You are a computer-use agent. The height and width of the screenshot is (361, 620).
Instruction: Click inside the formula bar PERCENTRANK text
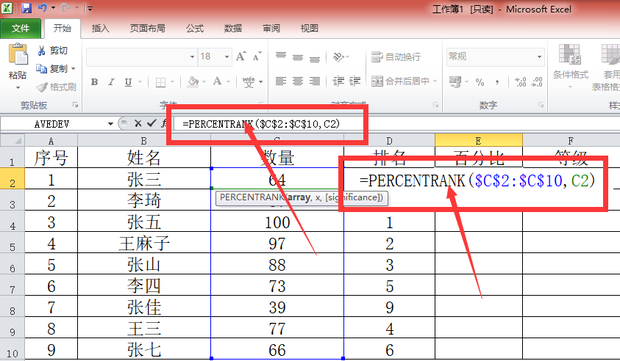(261, 124)
